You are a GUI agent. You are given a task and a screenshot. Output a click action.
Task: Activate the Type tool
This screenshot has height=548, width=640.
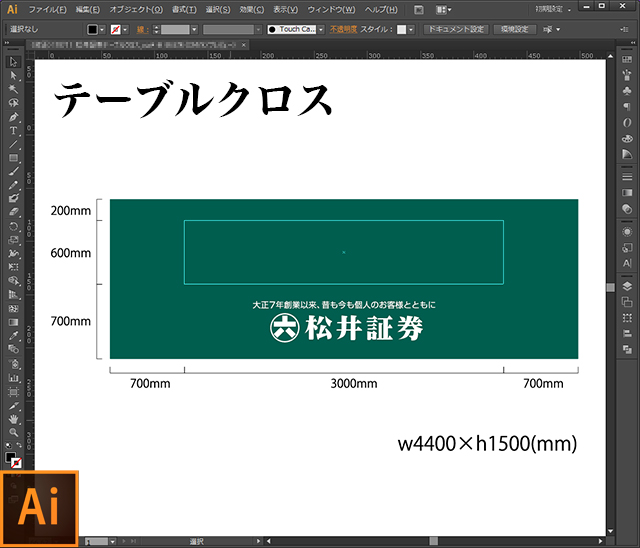[13, 131]
